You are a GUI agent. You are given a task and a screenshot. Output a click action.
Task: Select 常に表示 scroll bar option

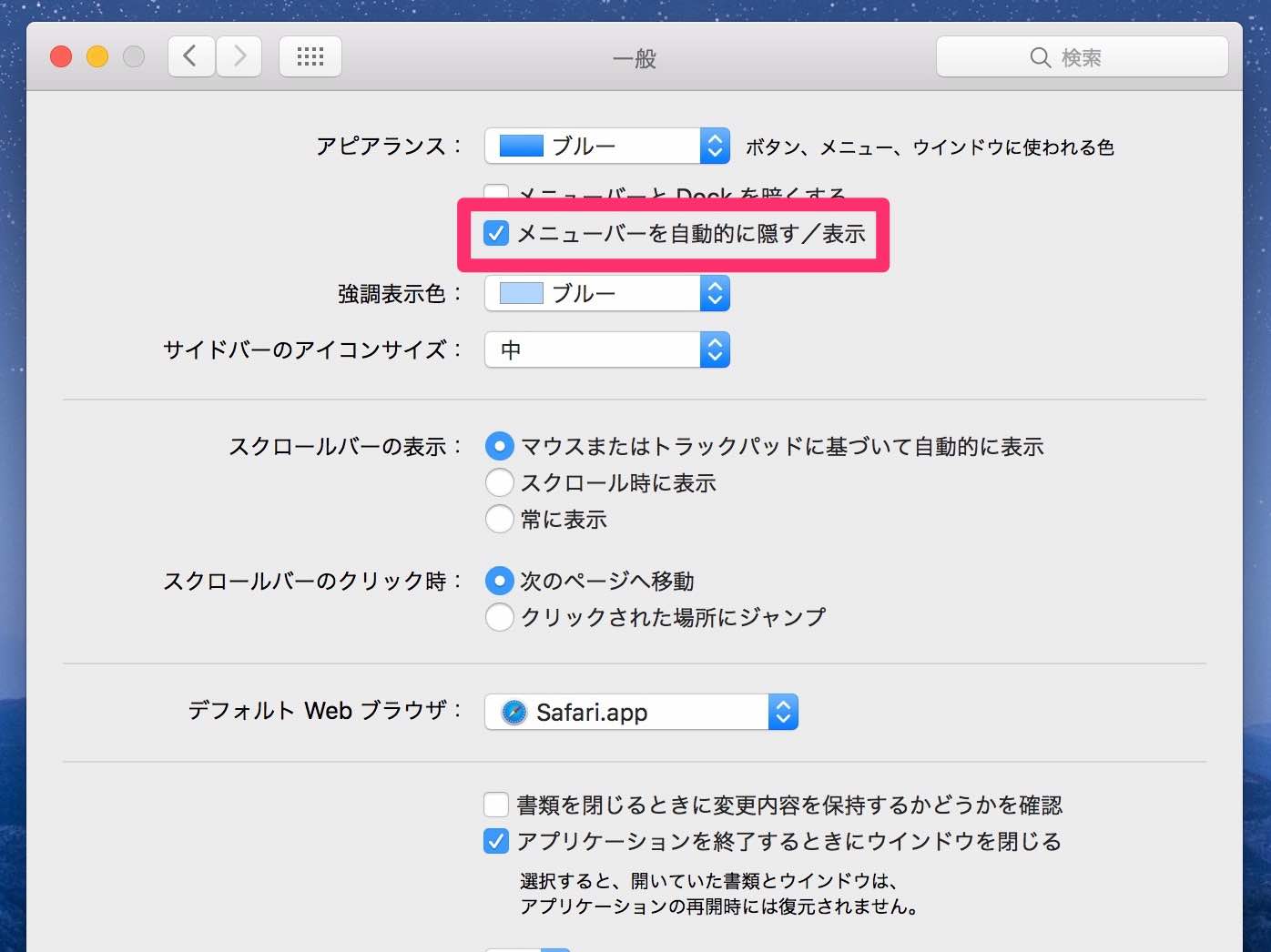coord(500,519)
